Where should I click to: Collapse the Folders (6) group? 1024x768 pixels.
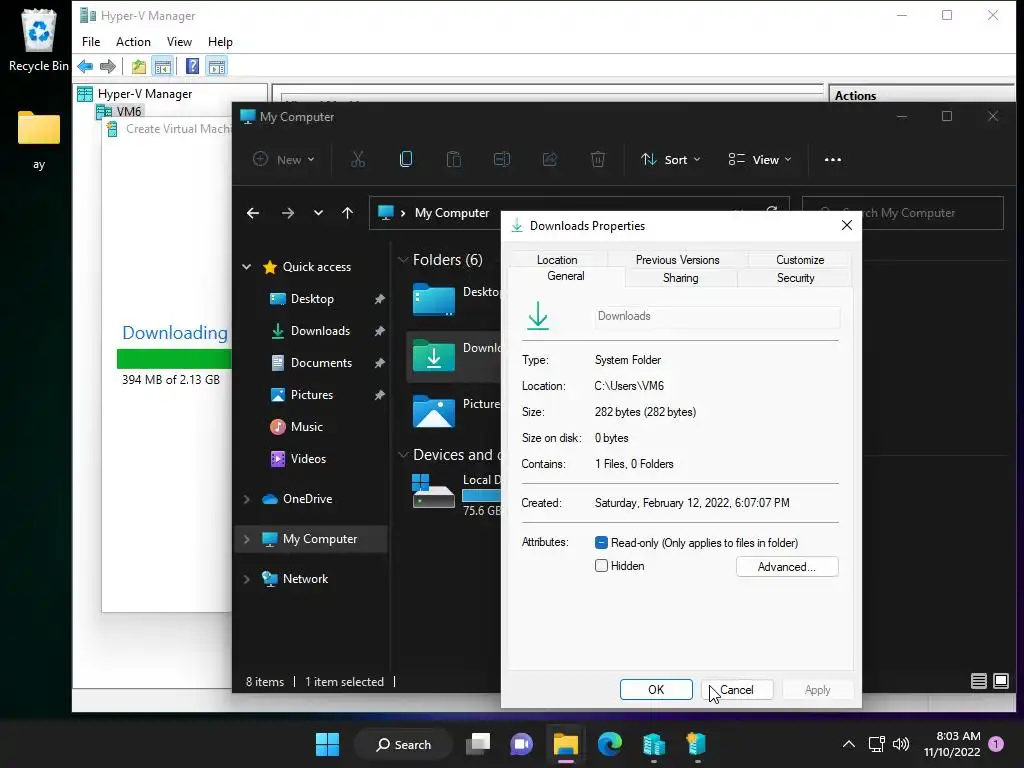pyautogui.click(x=403, y=260)
